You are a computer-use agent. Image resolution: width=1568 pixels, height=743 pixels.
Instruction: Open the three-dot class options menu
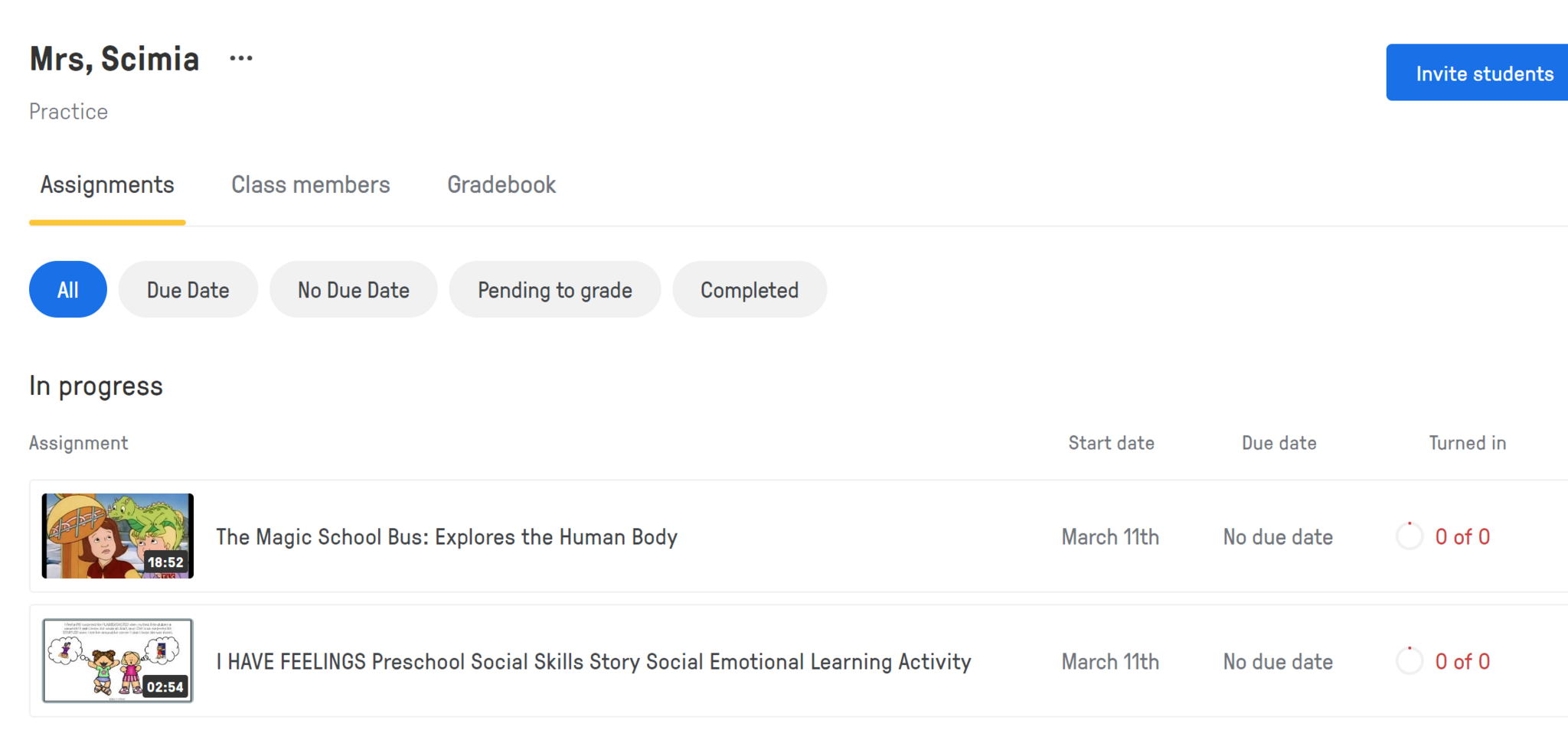coord(241,59)
